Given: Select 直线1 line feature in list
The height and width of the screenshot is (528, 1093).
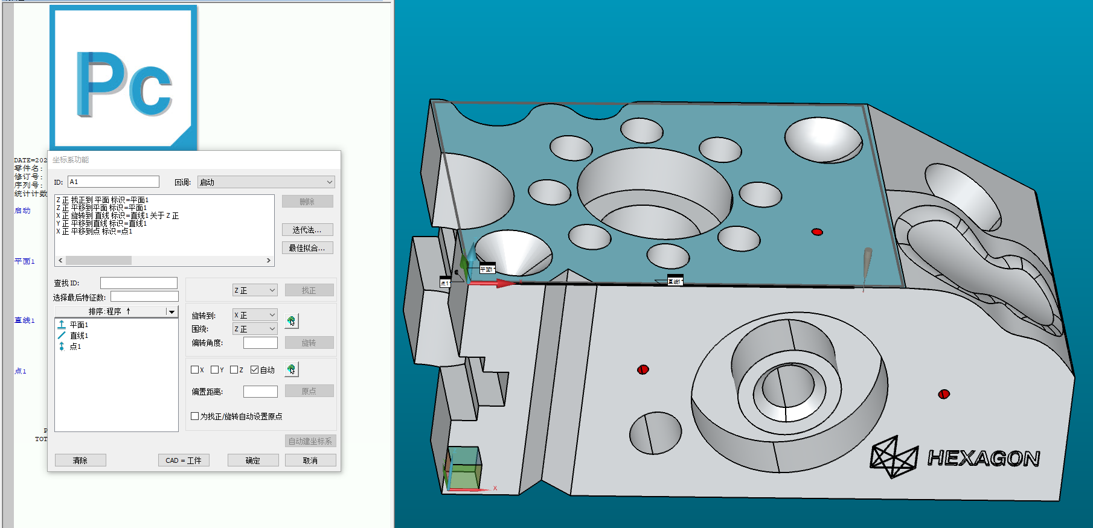Looking at the screenshot, I should 78,336.
